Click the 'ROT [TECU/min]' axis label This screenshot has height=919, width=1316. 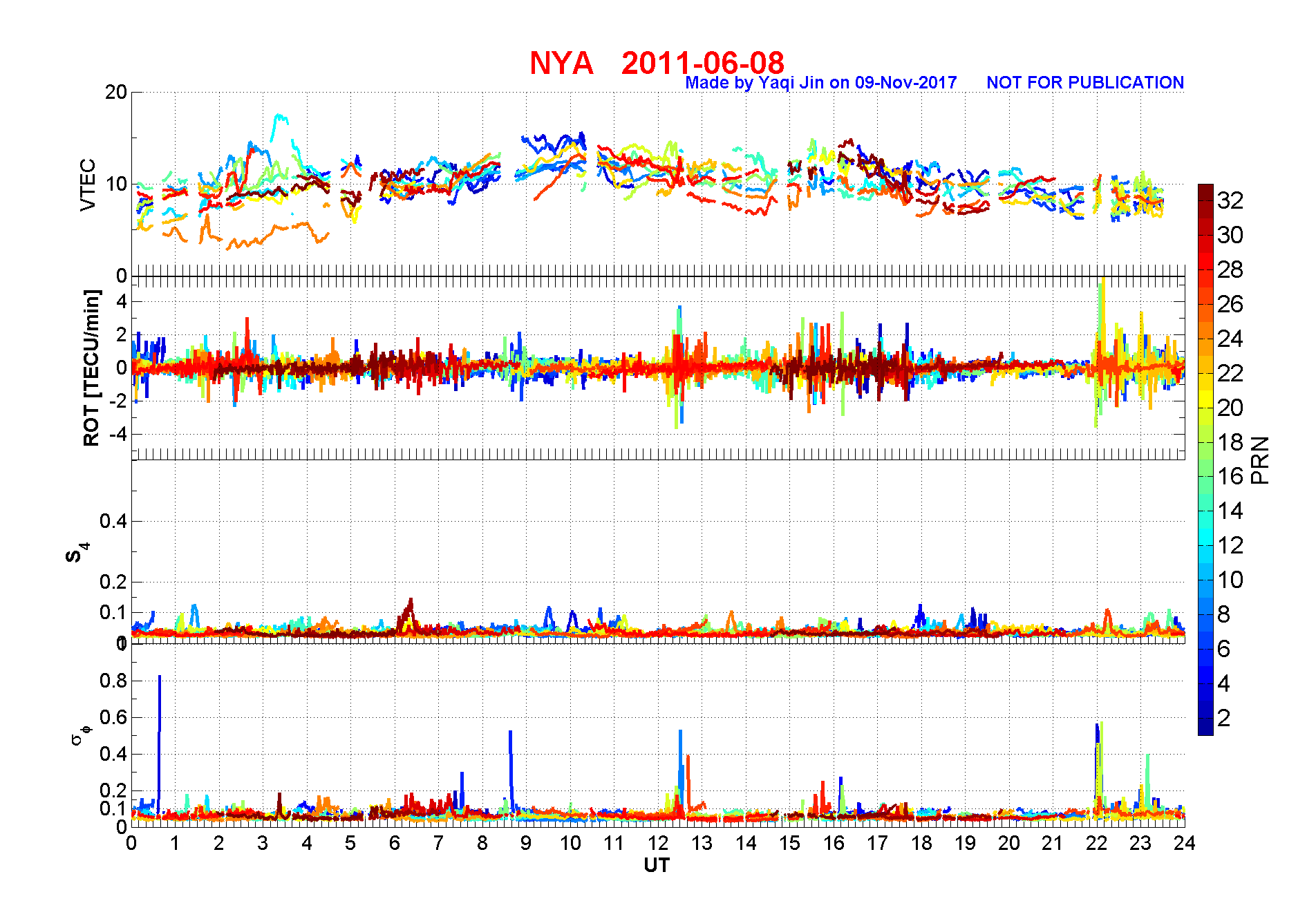click(91, 368)
